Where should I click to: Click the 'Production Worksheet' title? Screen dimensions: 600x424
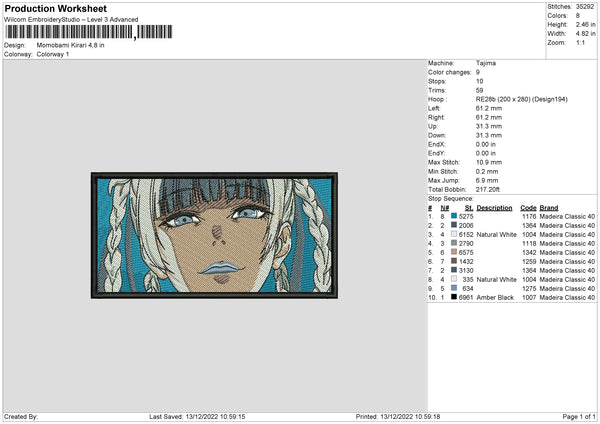click(55, 8)
